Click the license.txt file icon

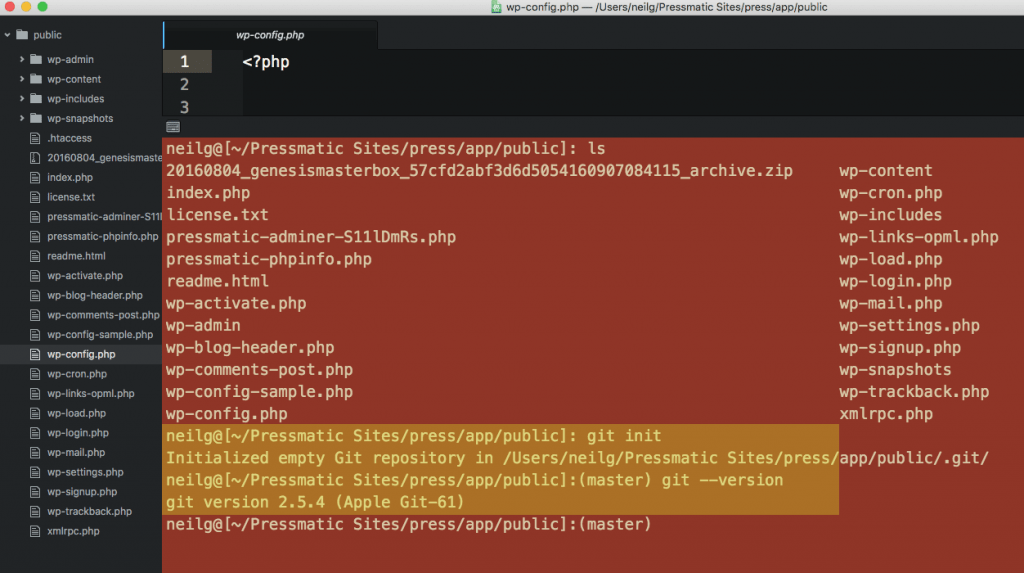35,197
